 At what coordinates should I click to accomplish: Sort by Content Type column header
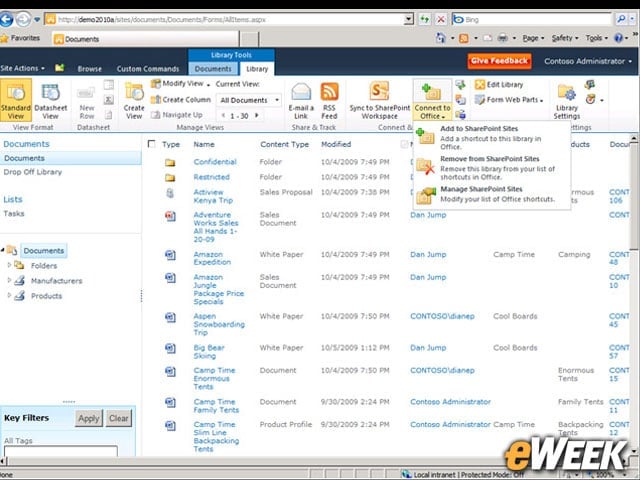click(284, 144)
